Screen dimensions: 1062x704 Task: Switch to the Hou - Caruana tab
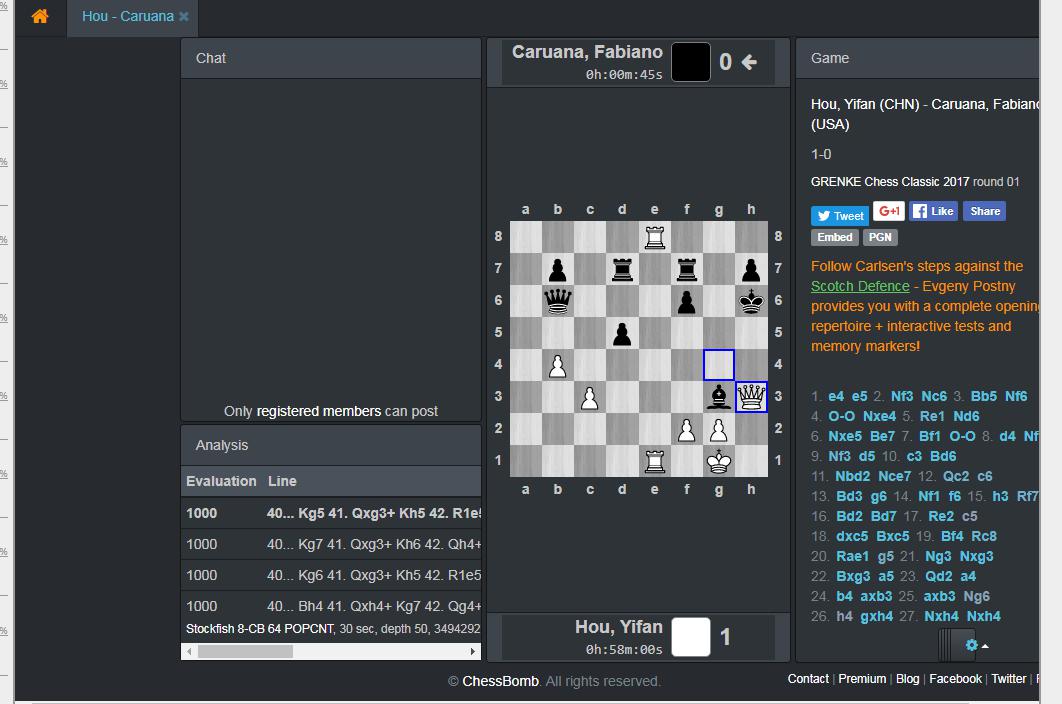[x=128, y=16]
